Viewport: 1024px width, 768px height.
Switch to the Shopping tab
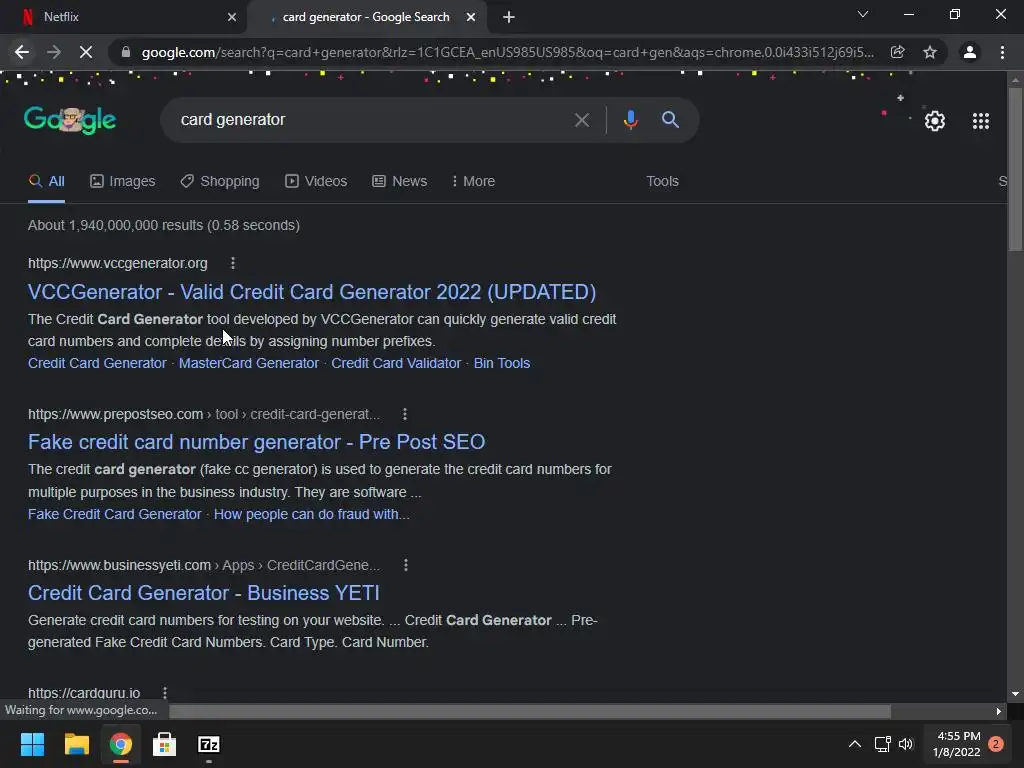(x=220, y=182)
